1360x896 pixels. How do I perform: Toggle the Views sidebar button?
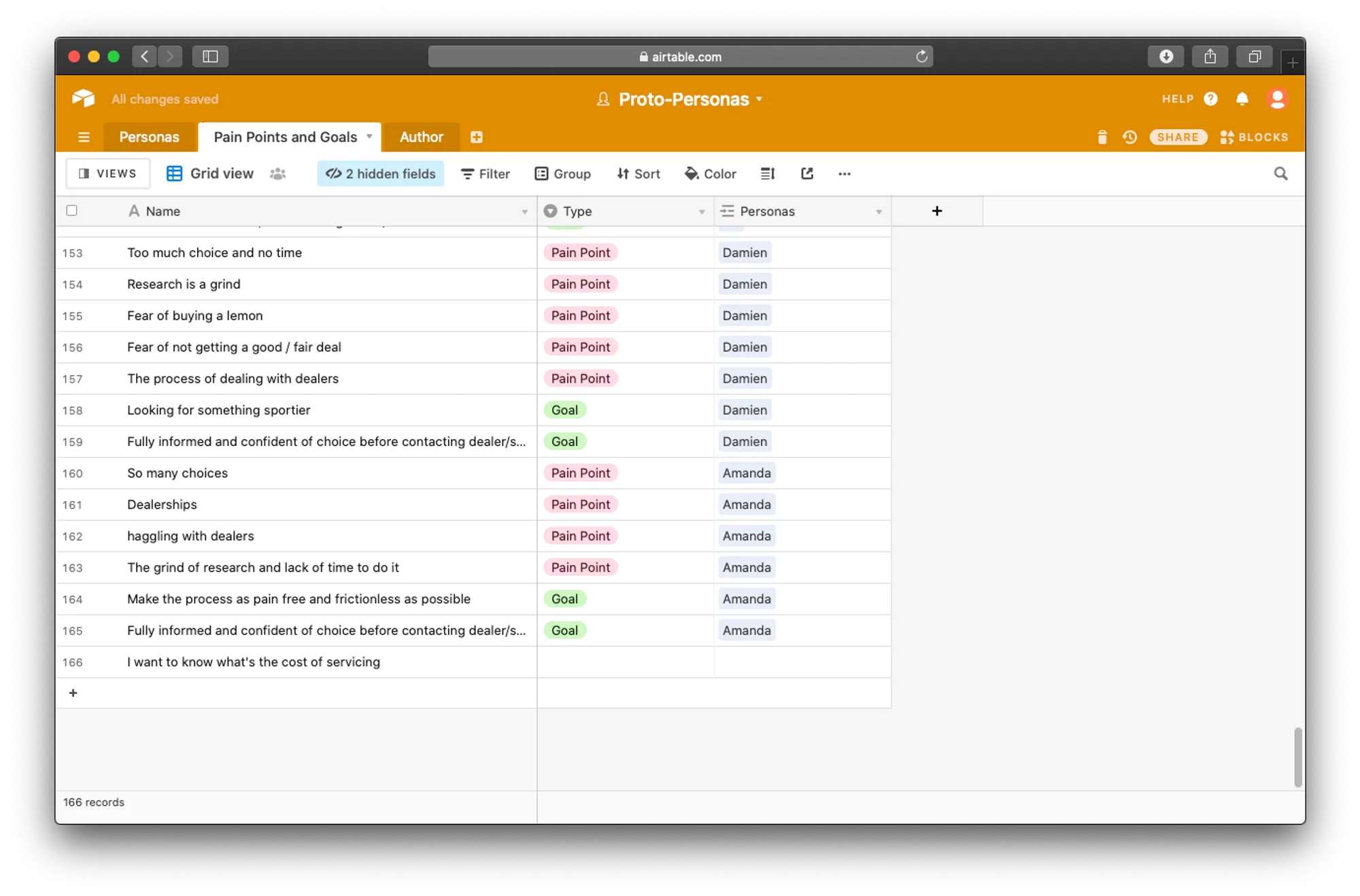click(108, 174)
